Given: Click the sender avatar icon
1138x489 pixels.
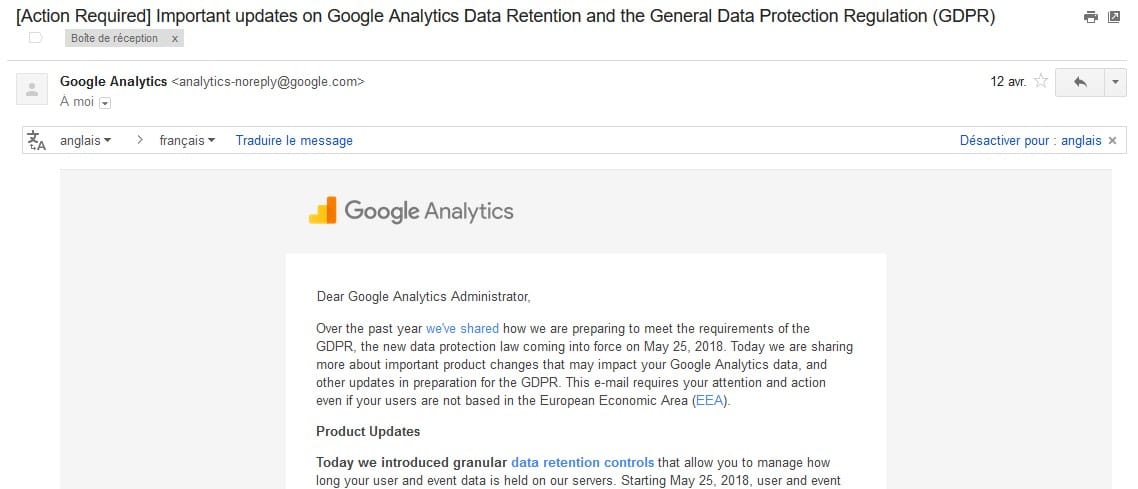Looking at the screenshot, I should [x=32, y=89].
